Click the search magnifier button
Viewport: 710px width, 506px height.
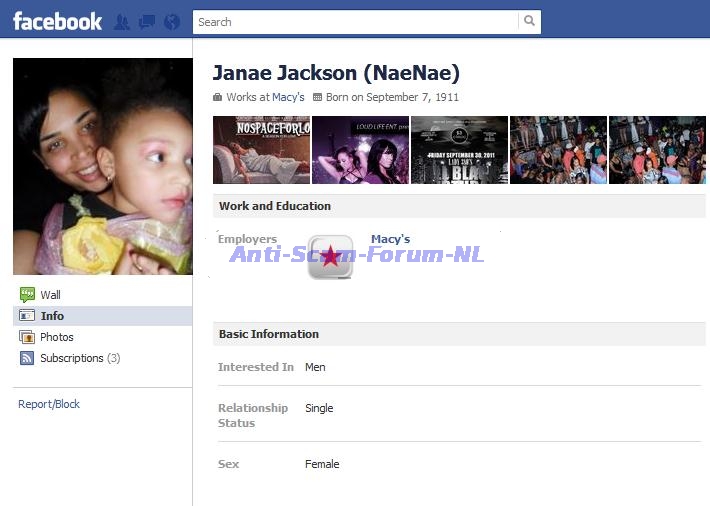[529, 22]
